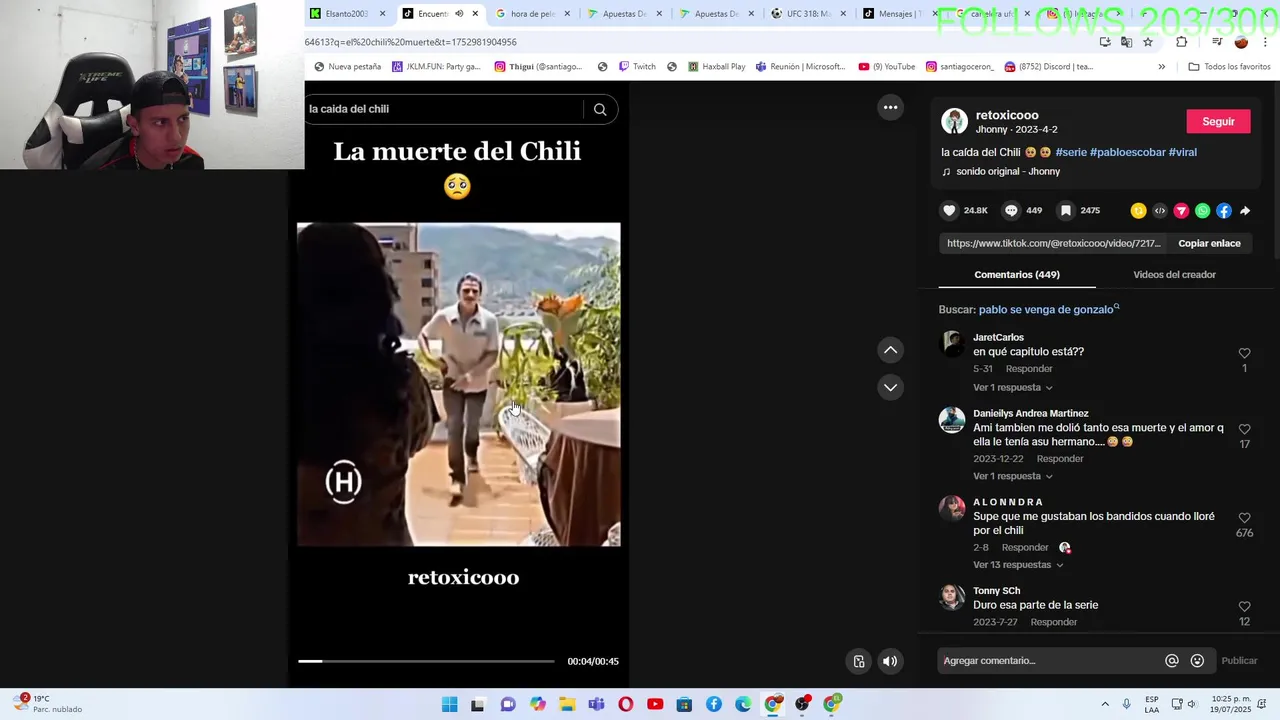
Task: Click the search magnifier in TikTok search box
Action: click(x=600, y=109)
